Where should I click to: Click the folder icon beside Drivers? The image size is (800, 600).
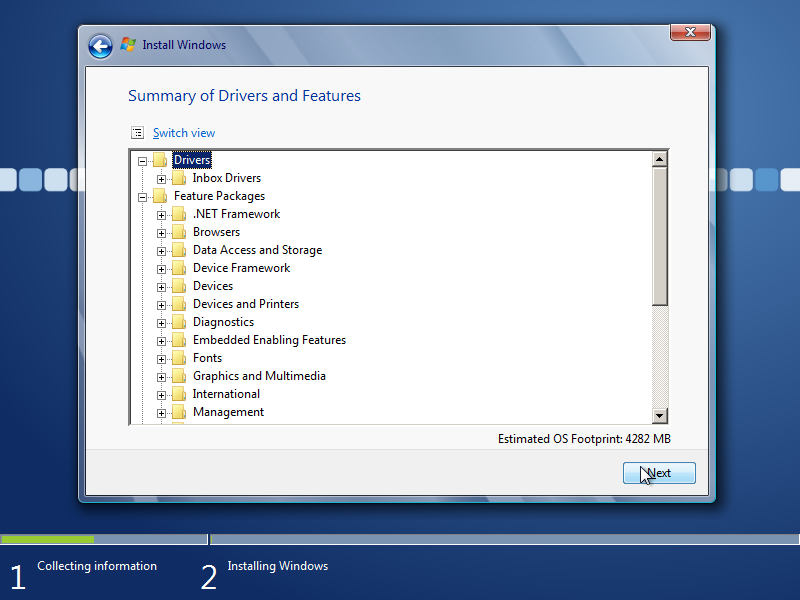point(161,159)
